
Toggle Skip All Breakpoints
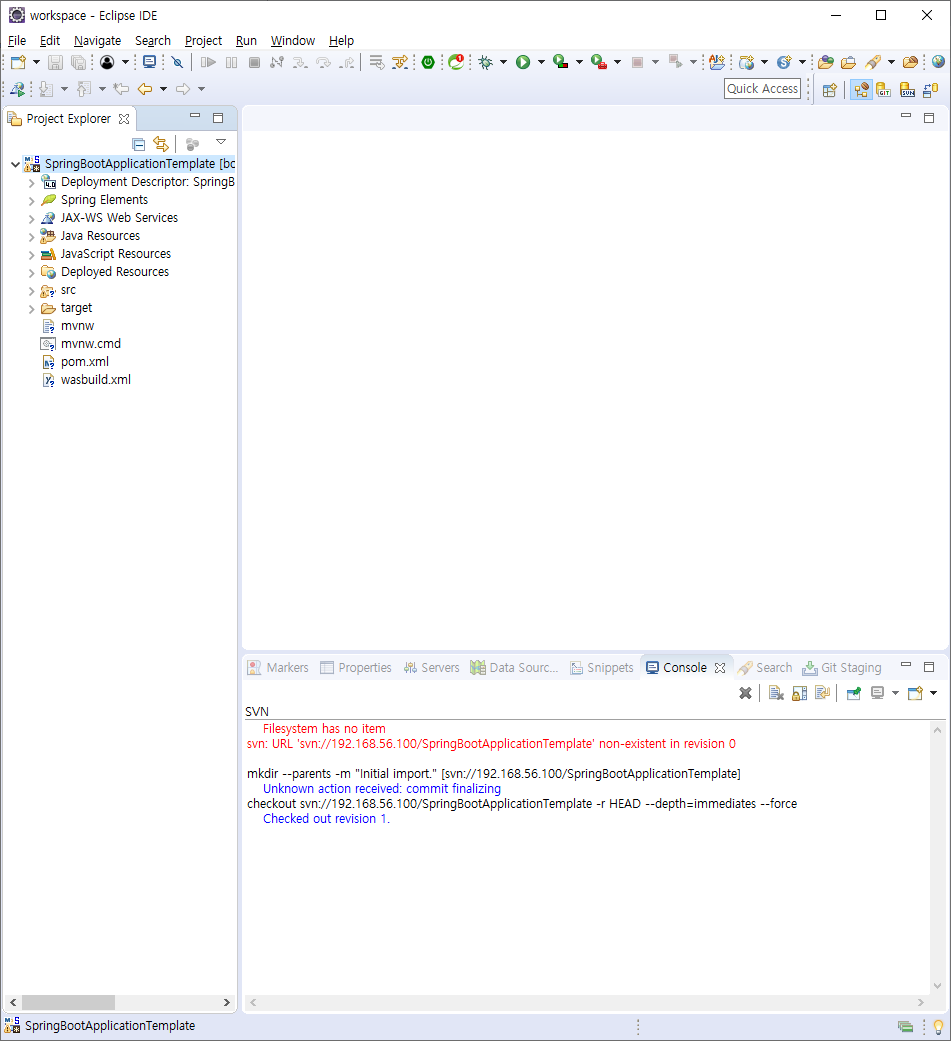click(177, 62)
